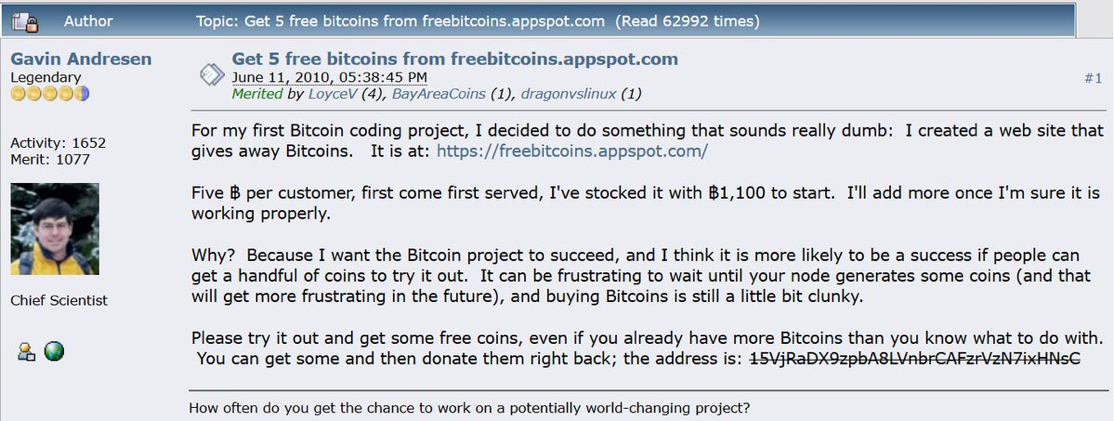
Task: Click the locked topic icon in header
Action: (x=26, y=20)
